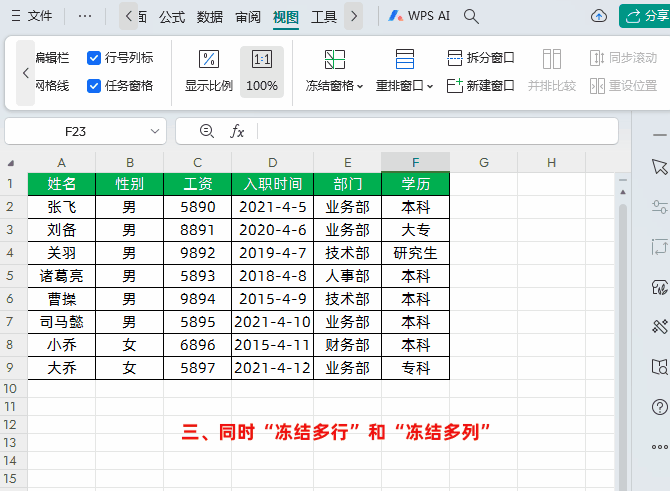670x491 pixels.
Task: Select column G header
Action: (x=484, y=163)
